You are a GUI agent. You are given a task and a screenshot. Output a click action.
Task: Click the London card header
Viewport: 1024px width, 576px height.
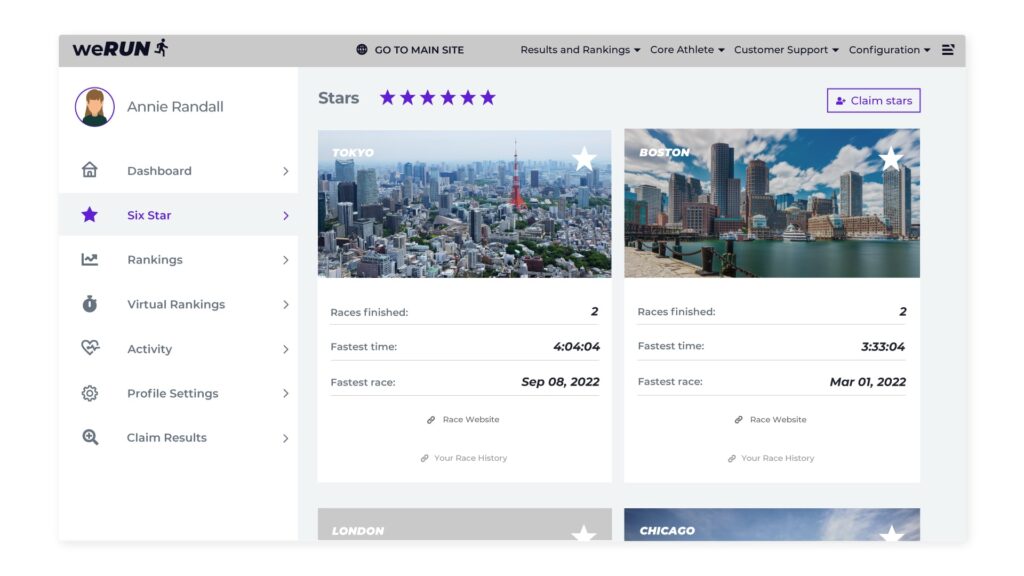pos(464,524)
